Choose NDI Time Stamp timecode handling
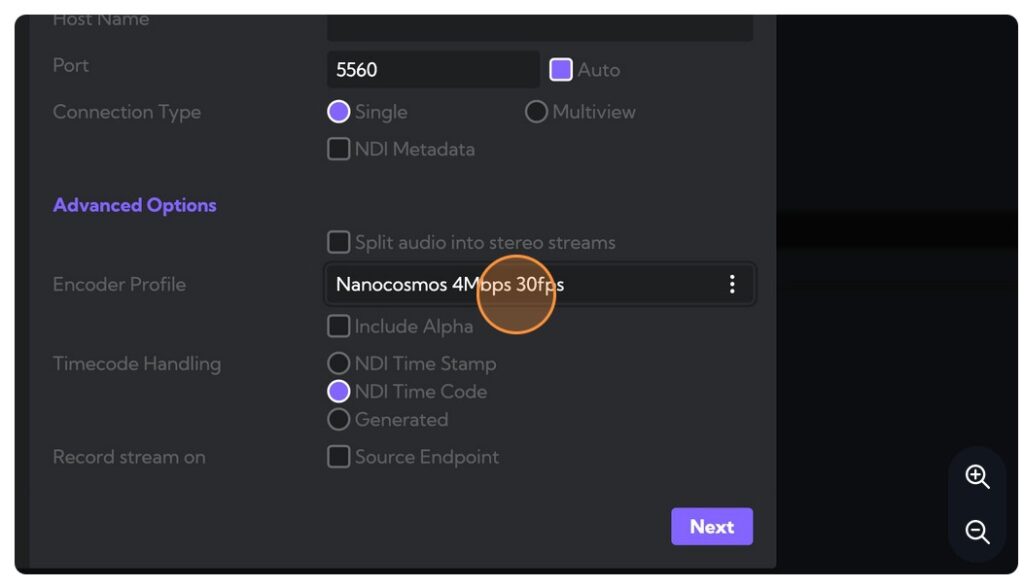 [339, 363]
